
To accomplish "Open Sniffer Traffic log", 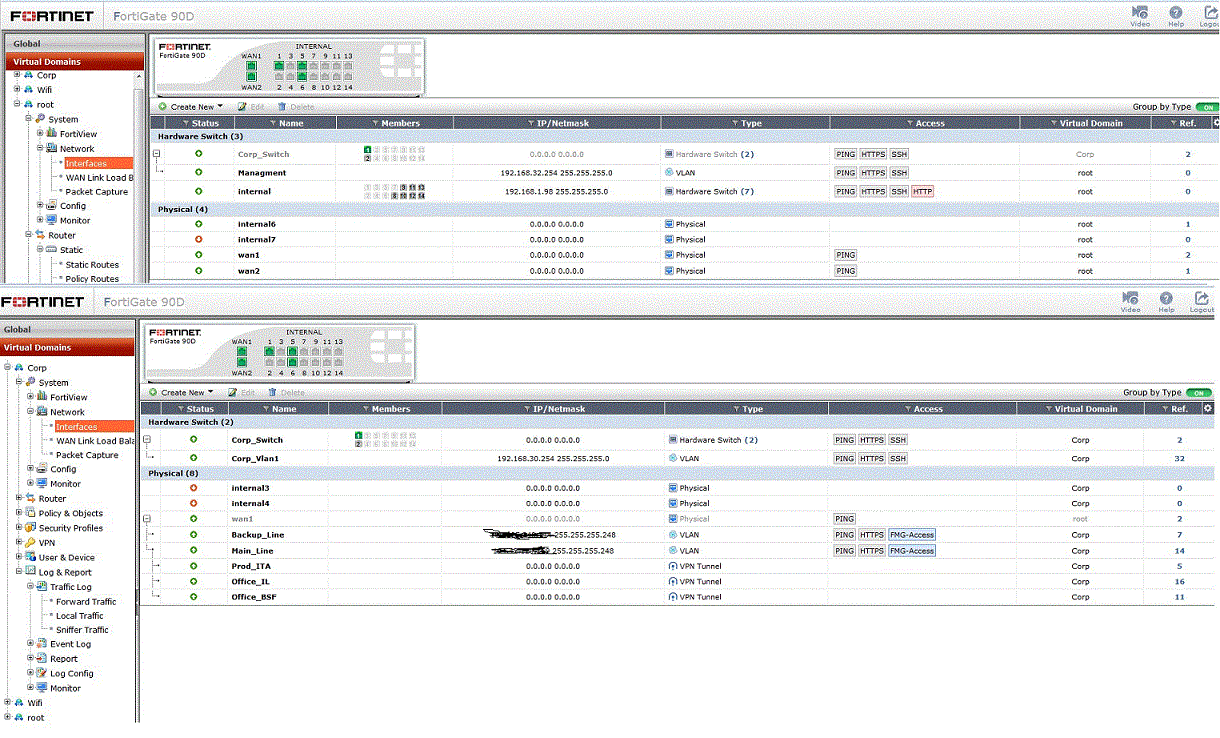I will [82, 630].
